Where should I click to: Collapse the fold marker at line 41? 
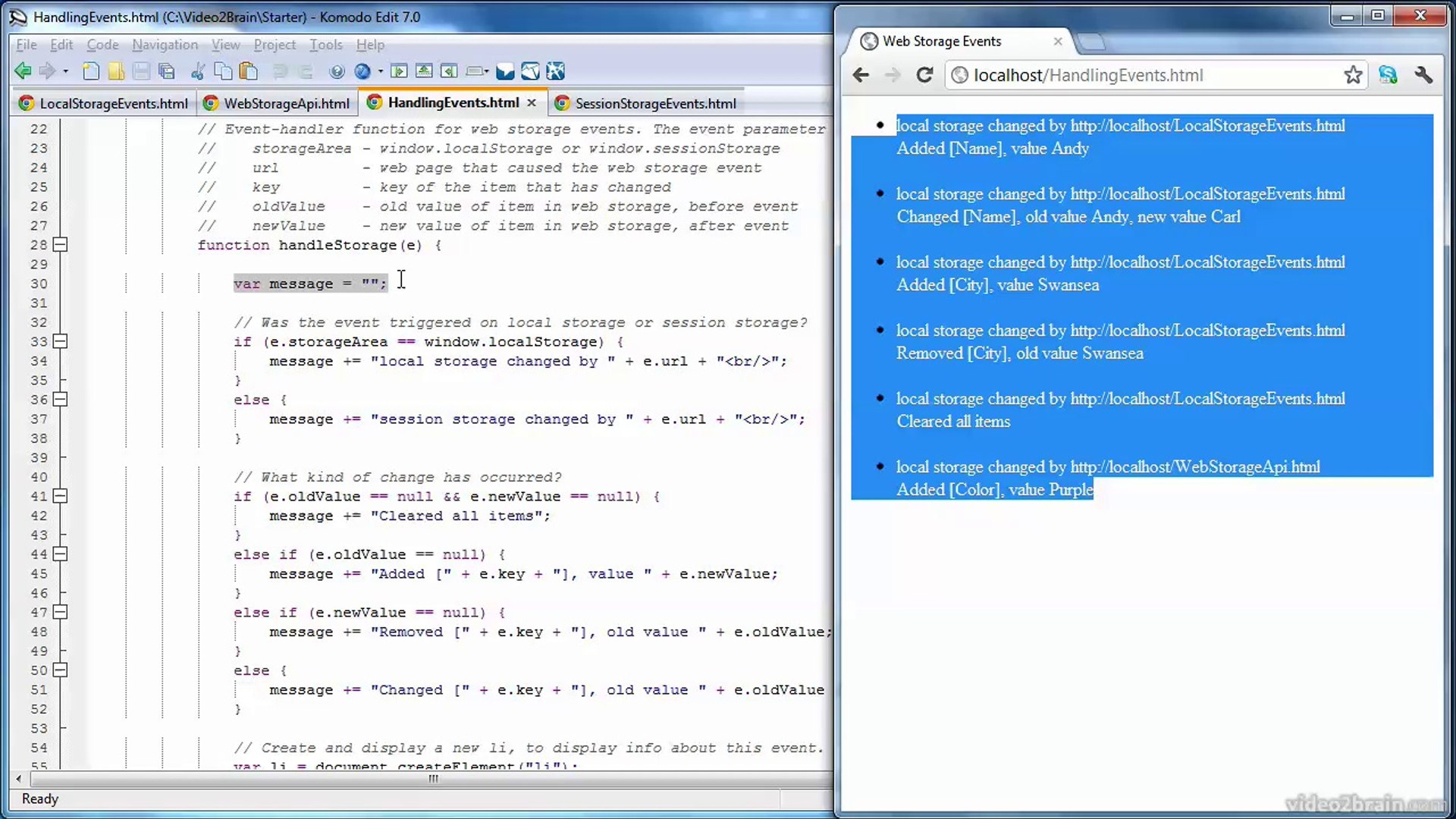(x=60, y=496)
